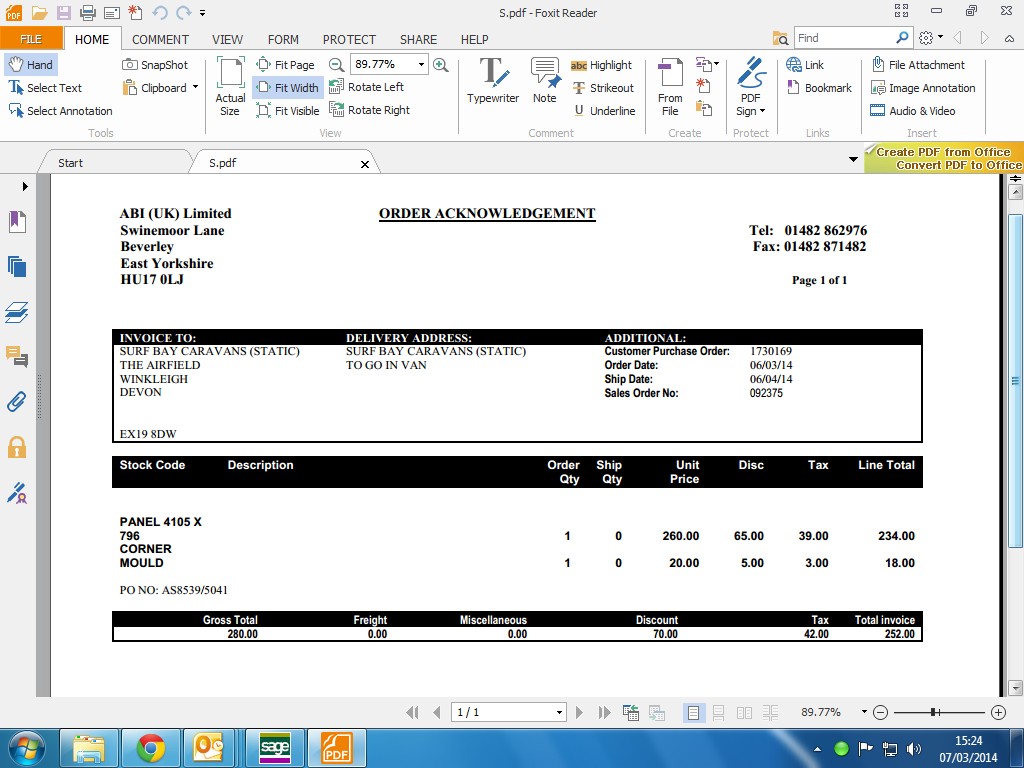The width and height of the screenshot is (1024, 768).
Task: Create PDF From File
Action: [670, 87]
